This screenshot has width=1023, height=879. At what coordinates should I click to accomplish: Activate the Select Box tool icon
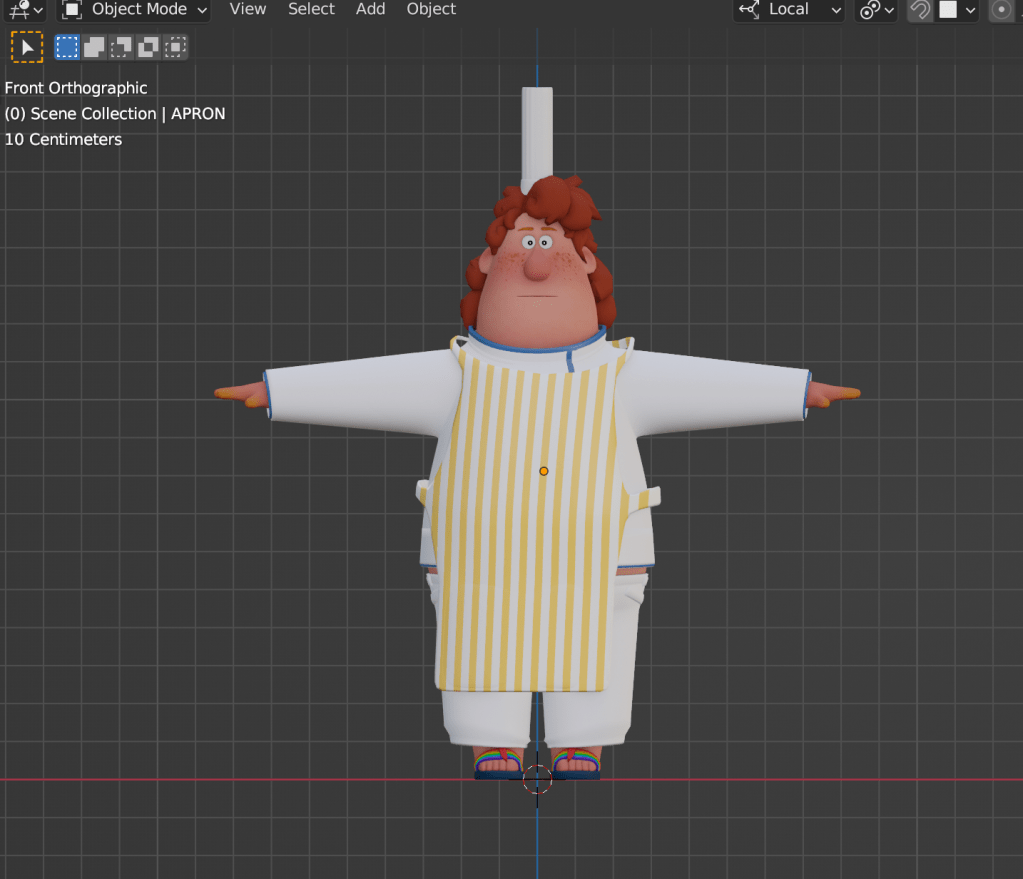(x=27, y=47)
